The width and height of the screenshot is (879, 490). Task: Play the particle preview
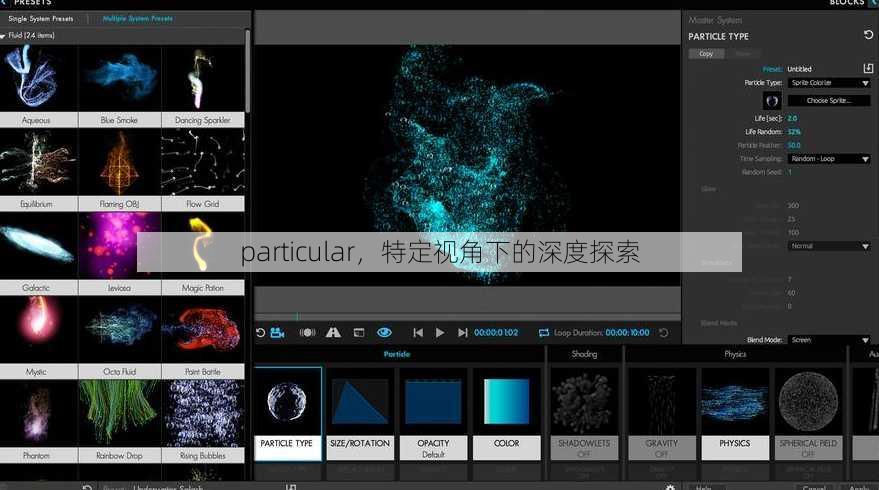[x=440, y=332]
